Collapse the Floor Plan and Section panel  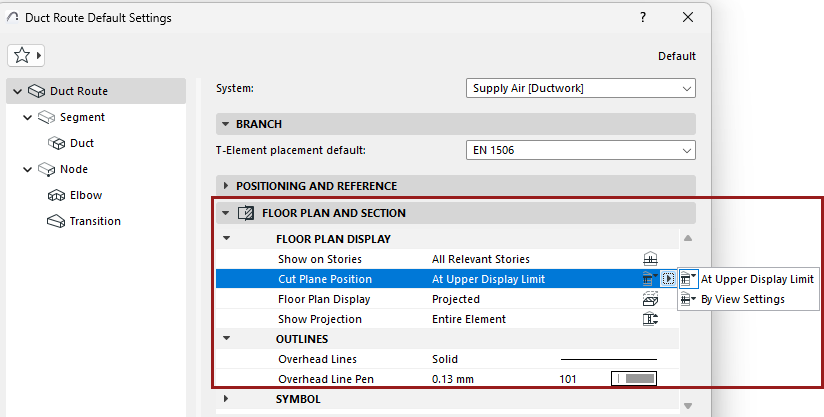click(225, 213)
